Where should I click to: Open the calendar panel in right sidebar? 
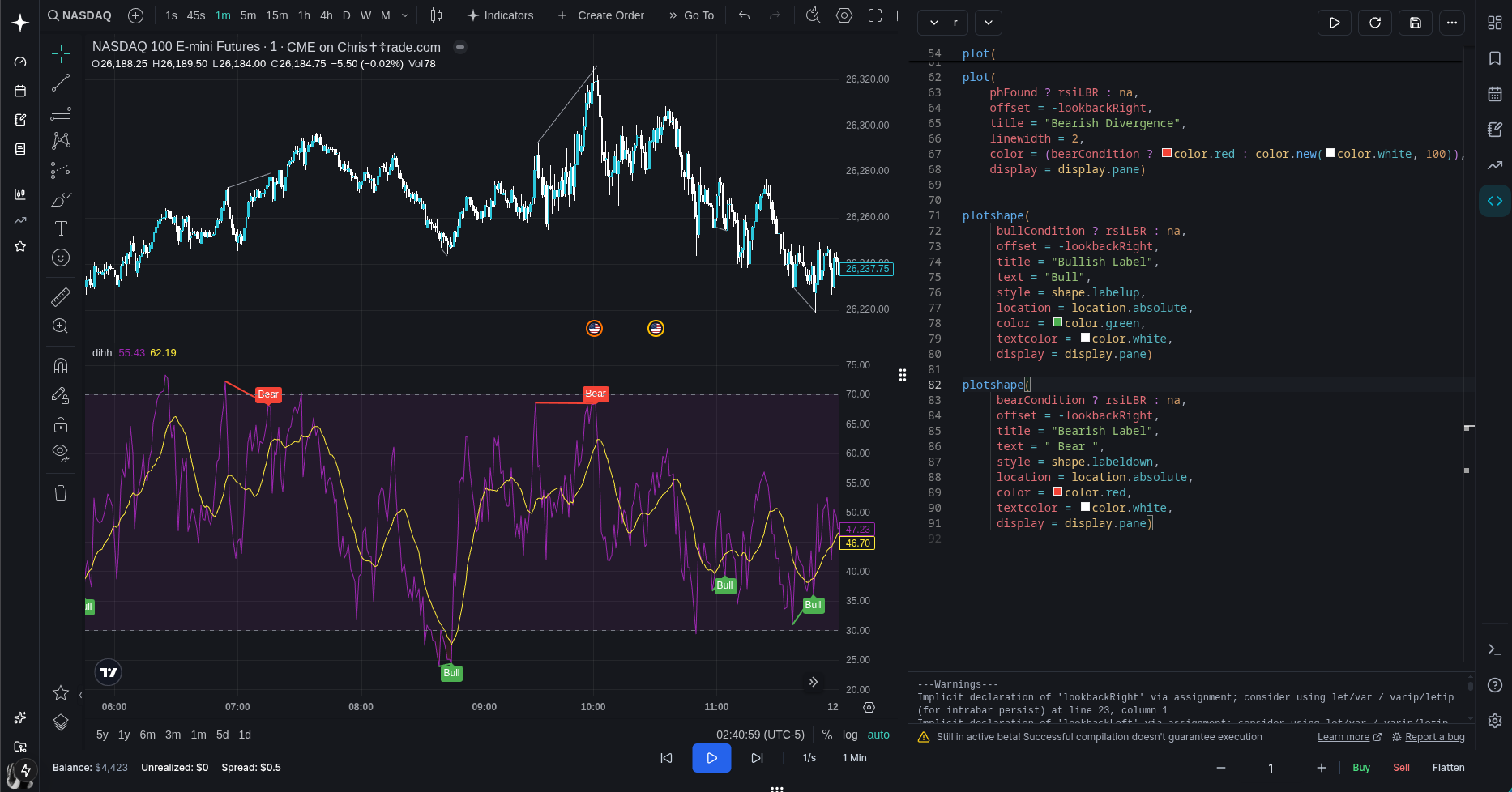click(x=1495, y=94)
